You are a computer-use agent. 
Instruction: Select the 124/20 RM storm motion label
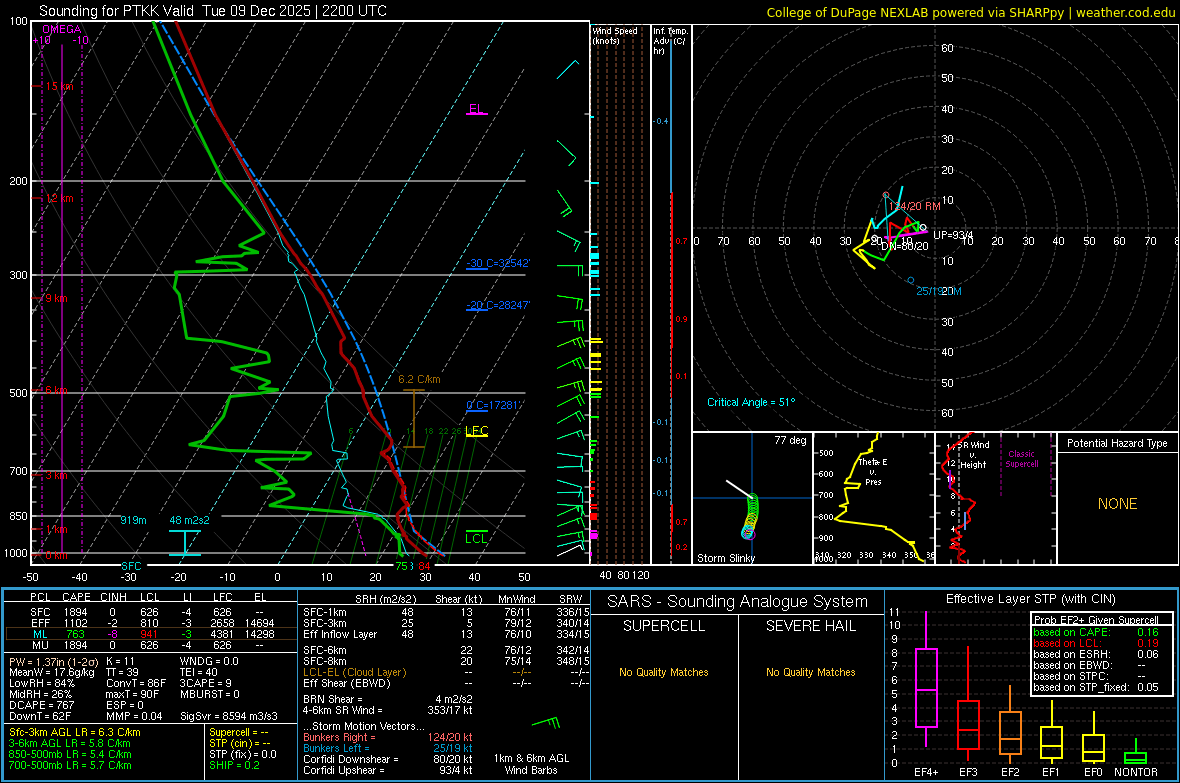(x=914, y=206)
